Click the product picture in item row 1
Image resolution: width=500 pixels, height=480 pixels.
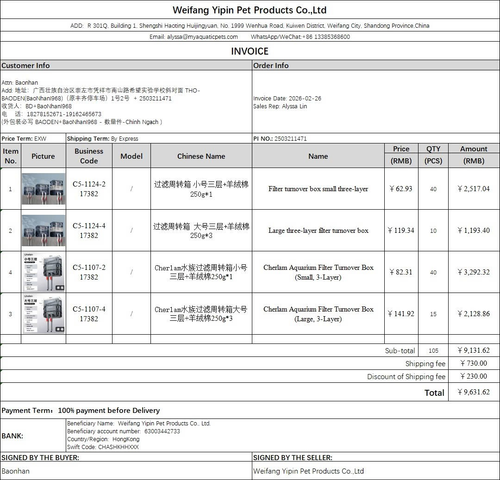[43, 189]
